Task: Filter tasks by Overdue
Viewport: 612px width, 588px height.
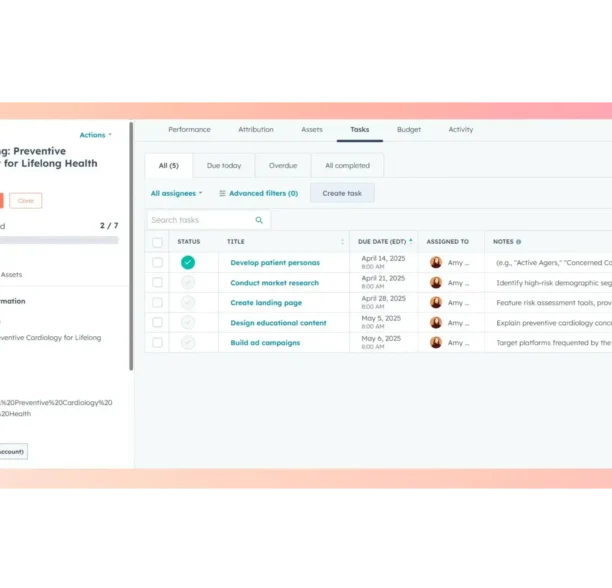Action: (x=283, y=166)
